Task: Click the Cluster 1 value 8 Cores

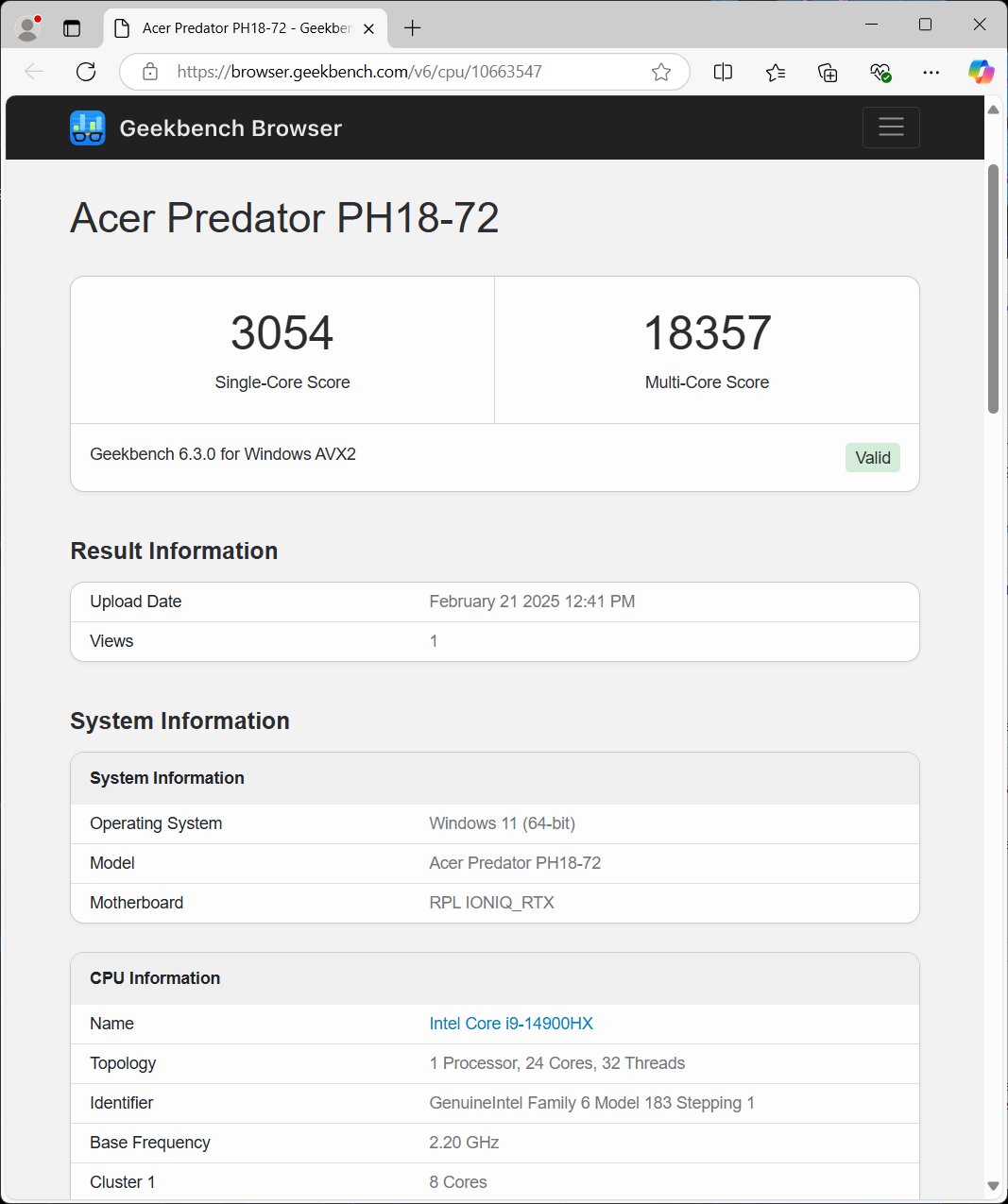Action: click(x=458, y=1182)
